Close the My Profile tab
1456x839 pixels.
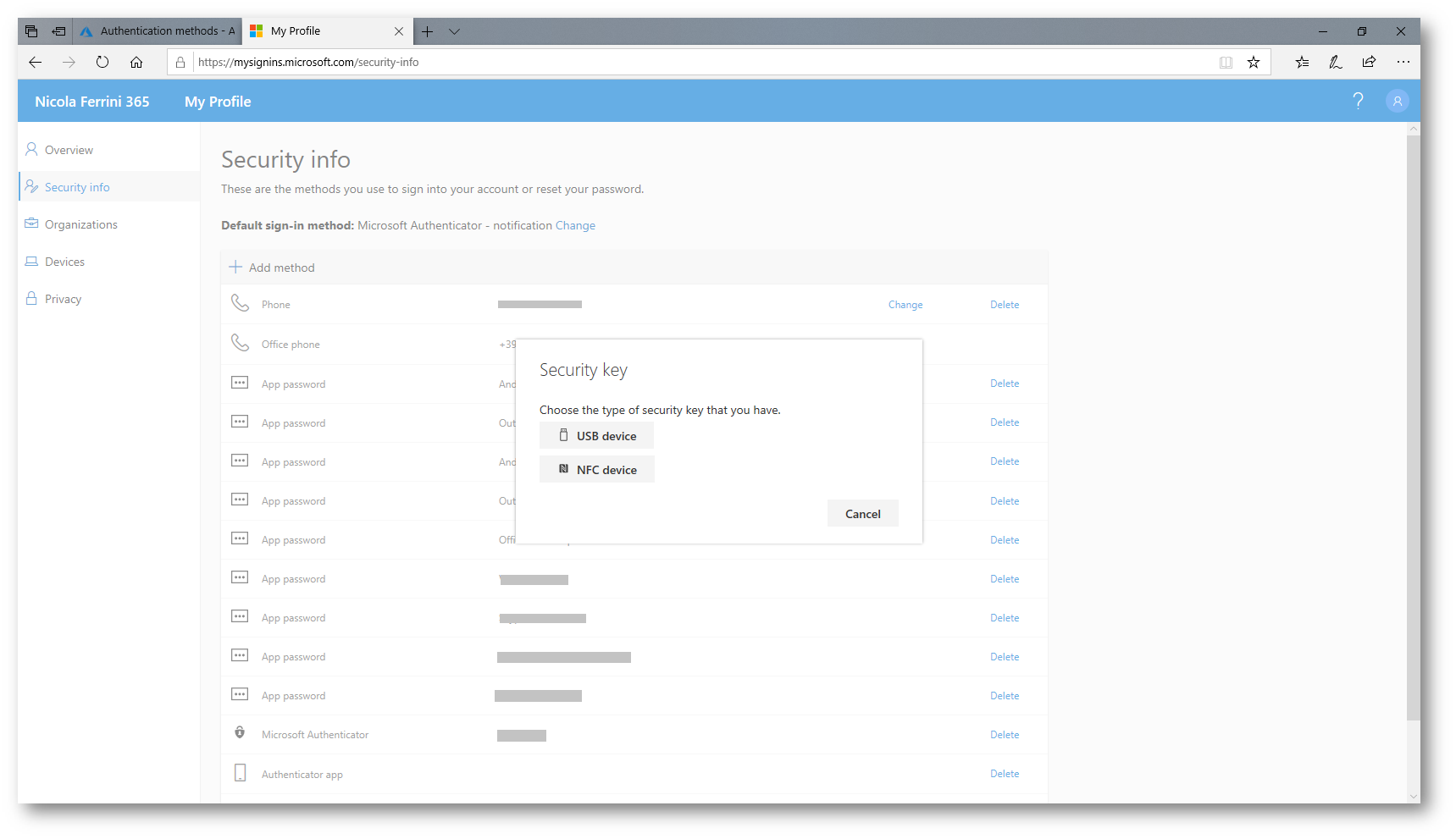(x=399, y=31)
